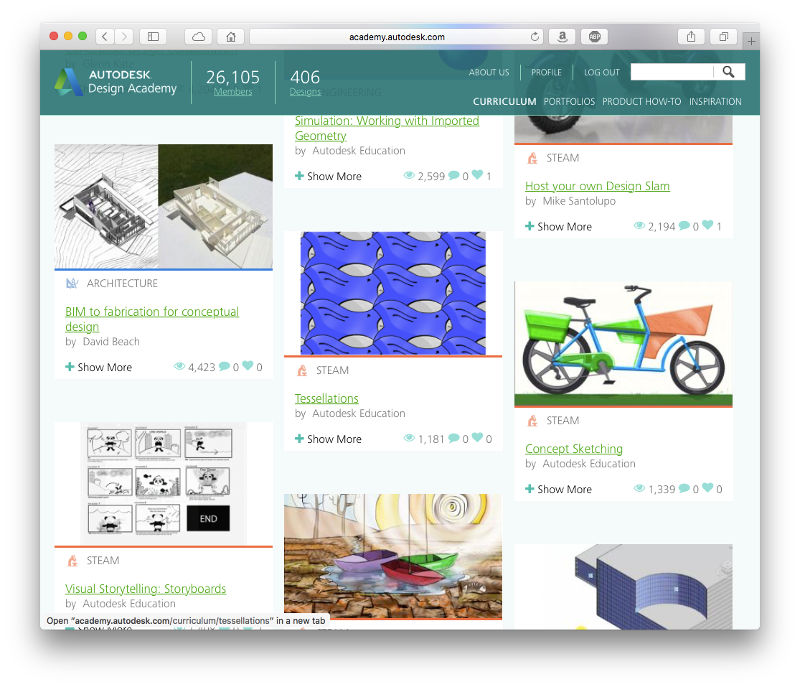Open the Amazon extension icon
Image resolution: width=800 pixels, height=687 pixels.
tap(562, 36)
